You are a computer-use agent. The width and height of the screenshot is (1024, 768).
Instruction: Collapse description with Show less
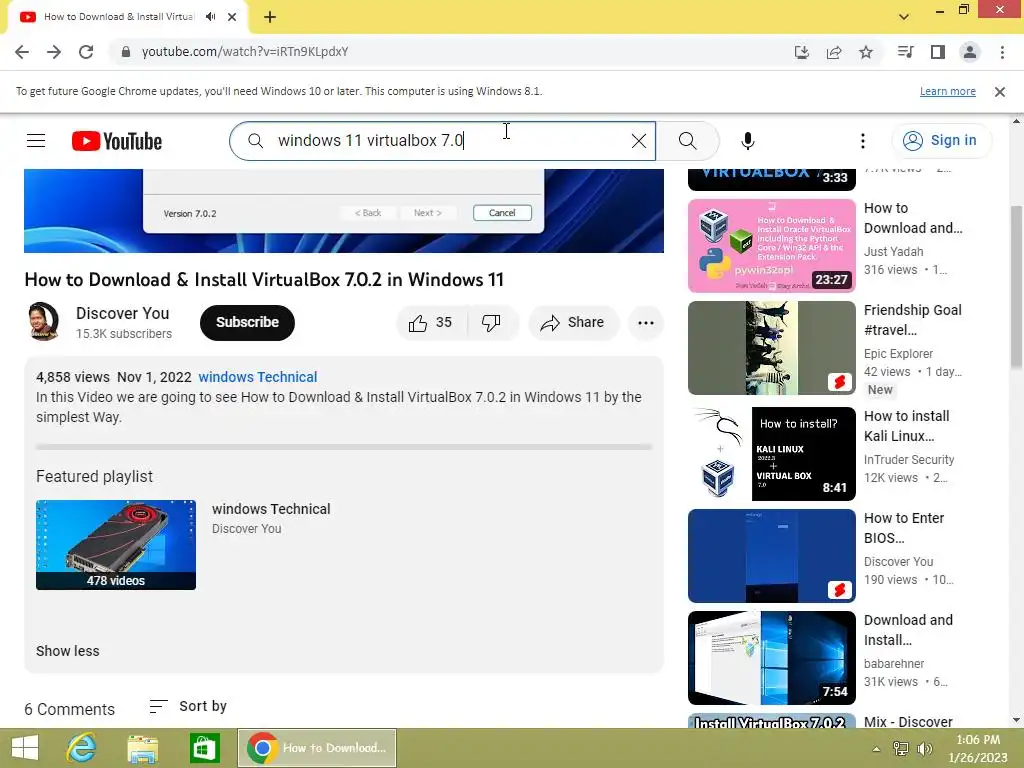pyautogui.click(x=68, y=651)
